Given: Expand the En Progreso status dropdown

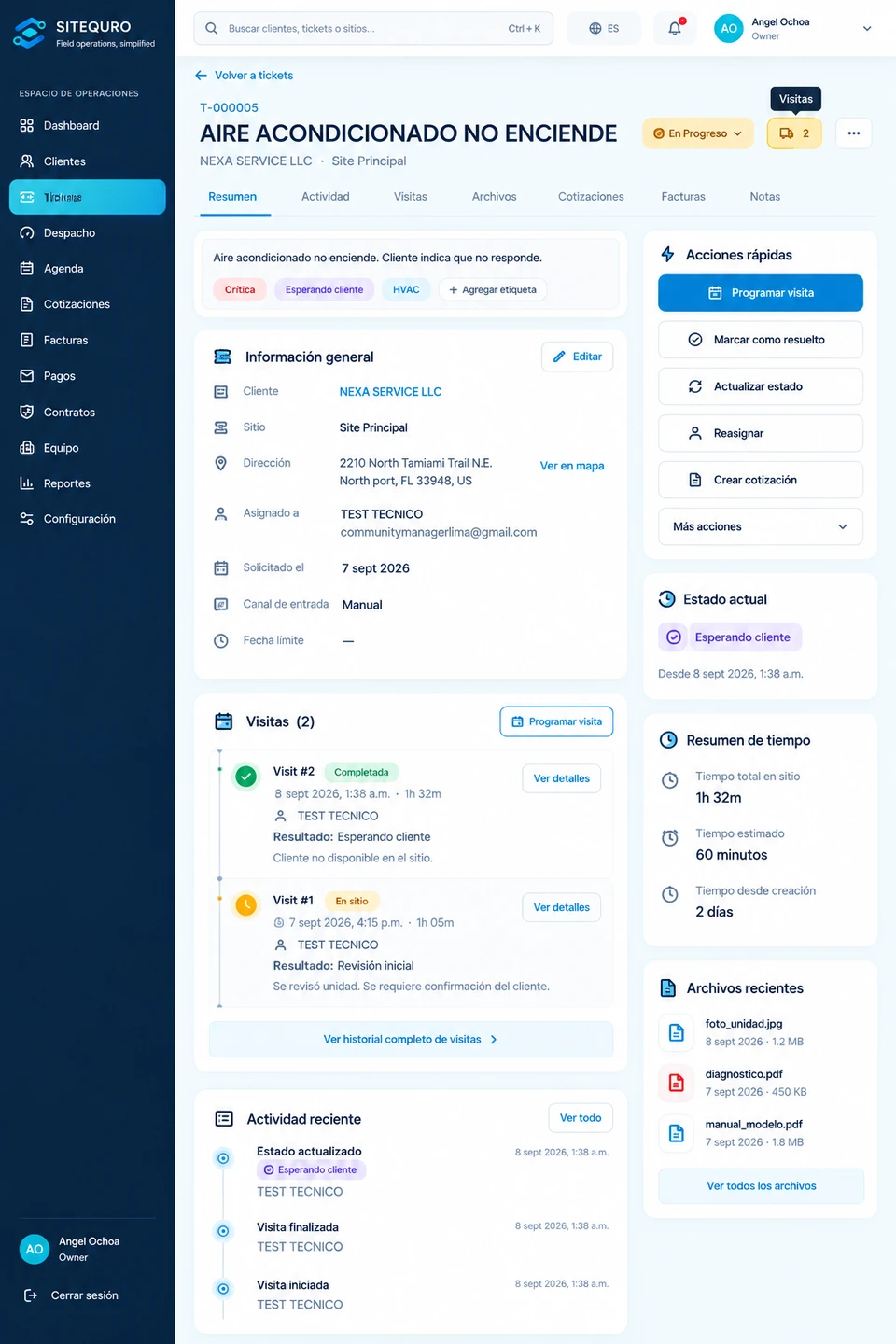Looking at the screenshot, I should (697, 133).
